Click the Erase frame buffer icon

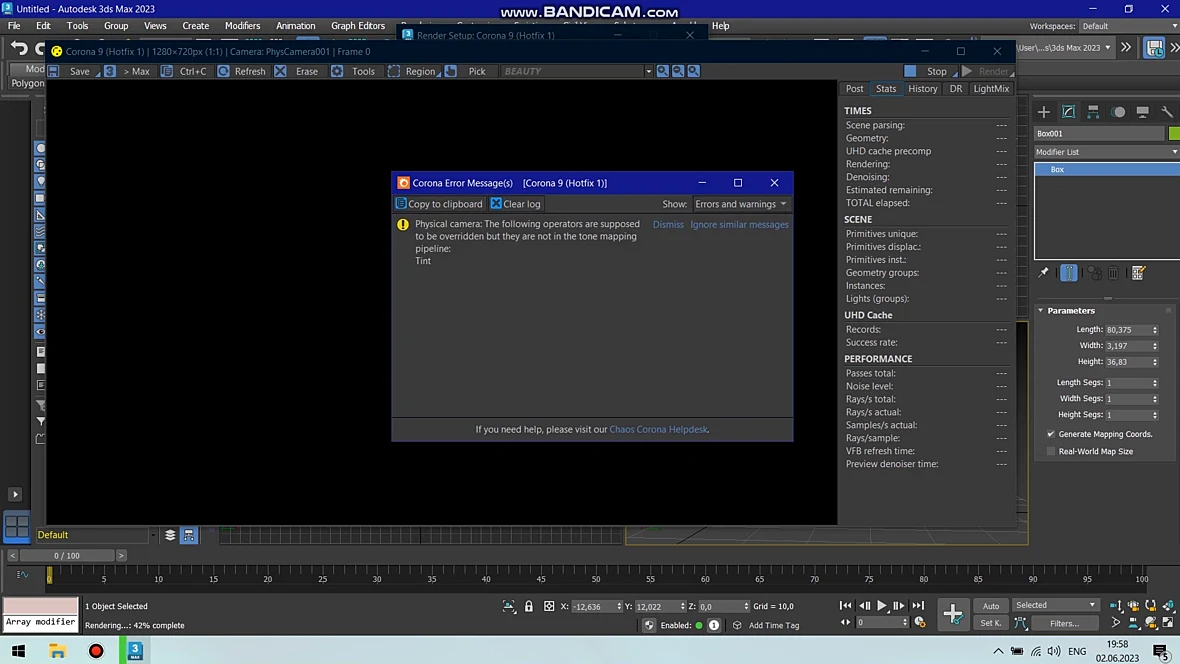[280, 71]
